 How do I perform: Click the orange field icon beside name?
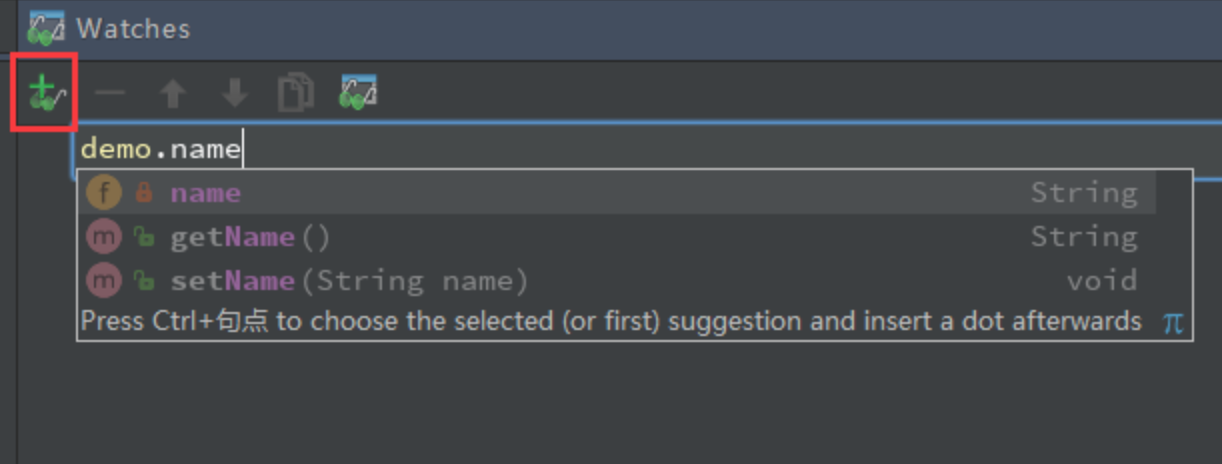[104, 193]
